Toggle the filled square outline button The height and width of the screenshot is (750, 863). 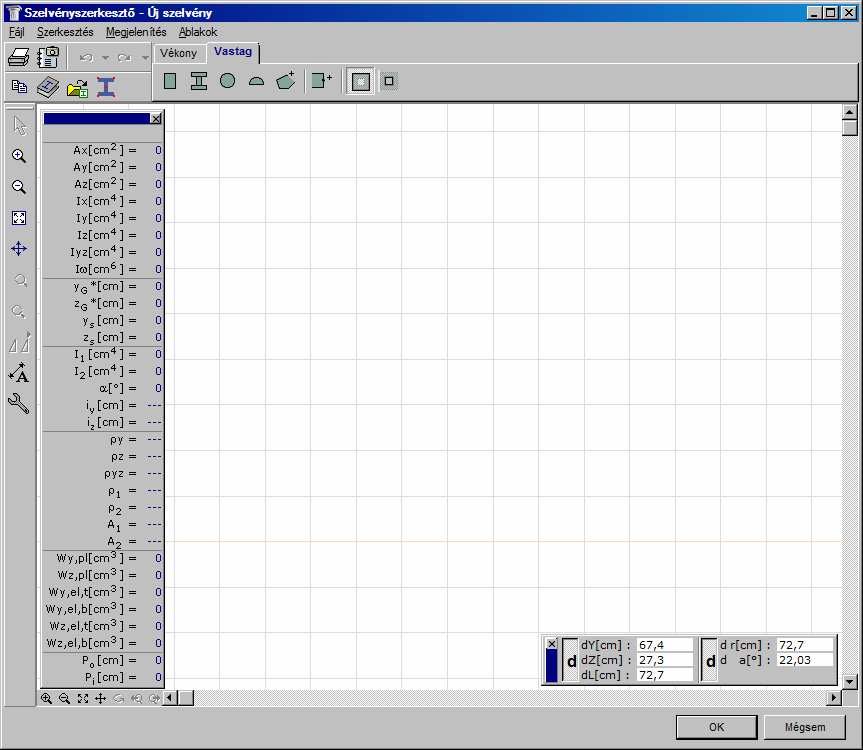click(x=361, y=81)
